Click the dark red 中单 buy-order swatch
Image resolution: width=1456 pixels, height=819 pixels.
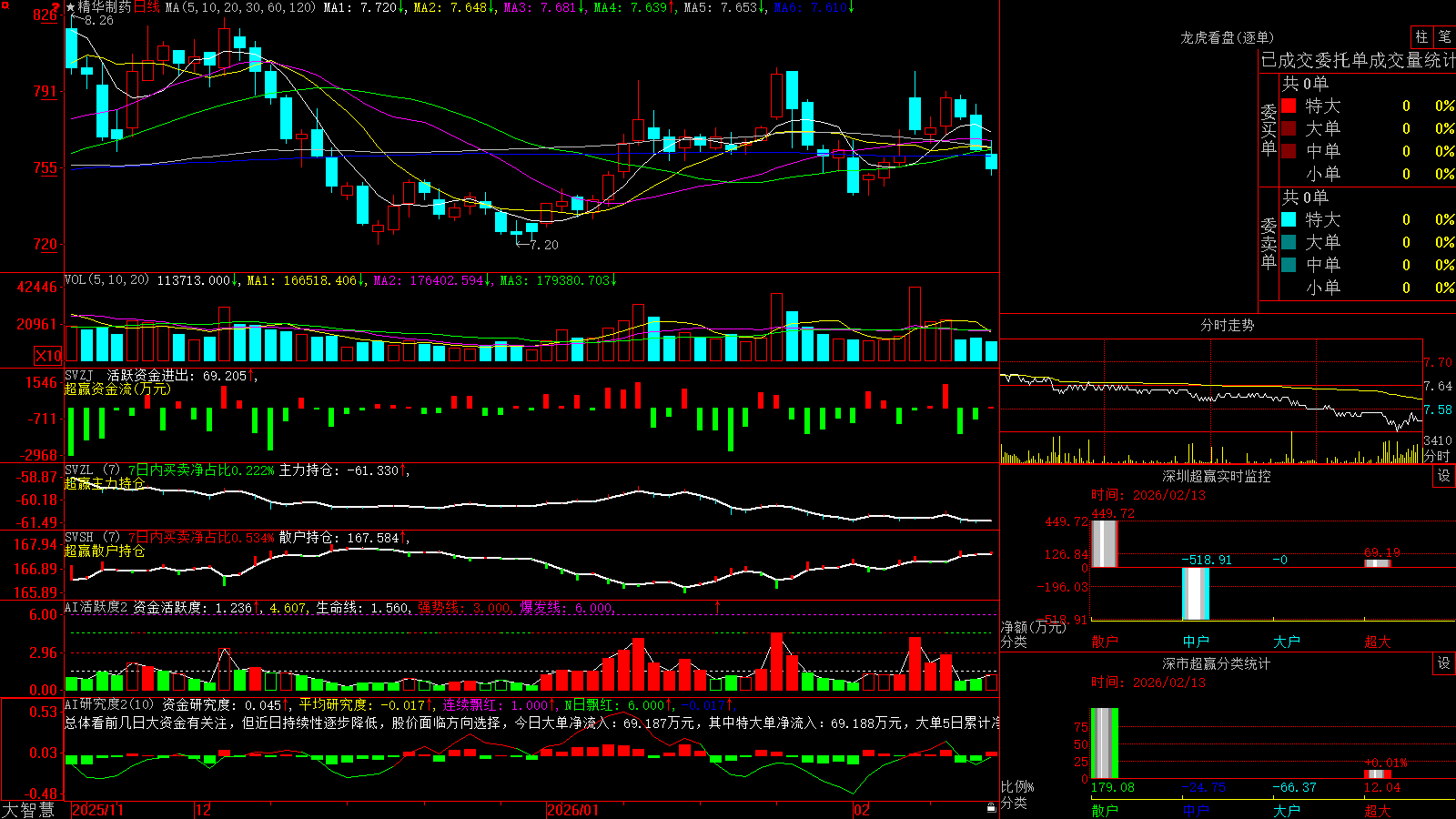point(1289,150)
